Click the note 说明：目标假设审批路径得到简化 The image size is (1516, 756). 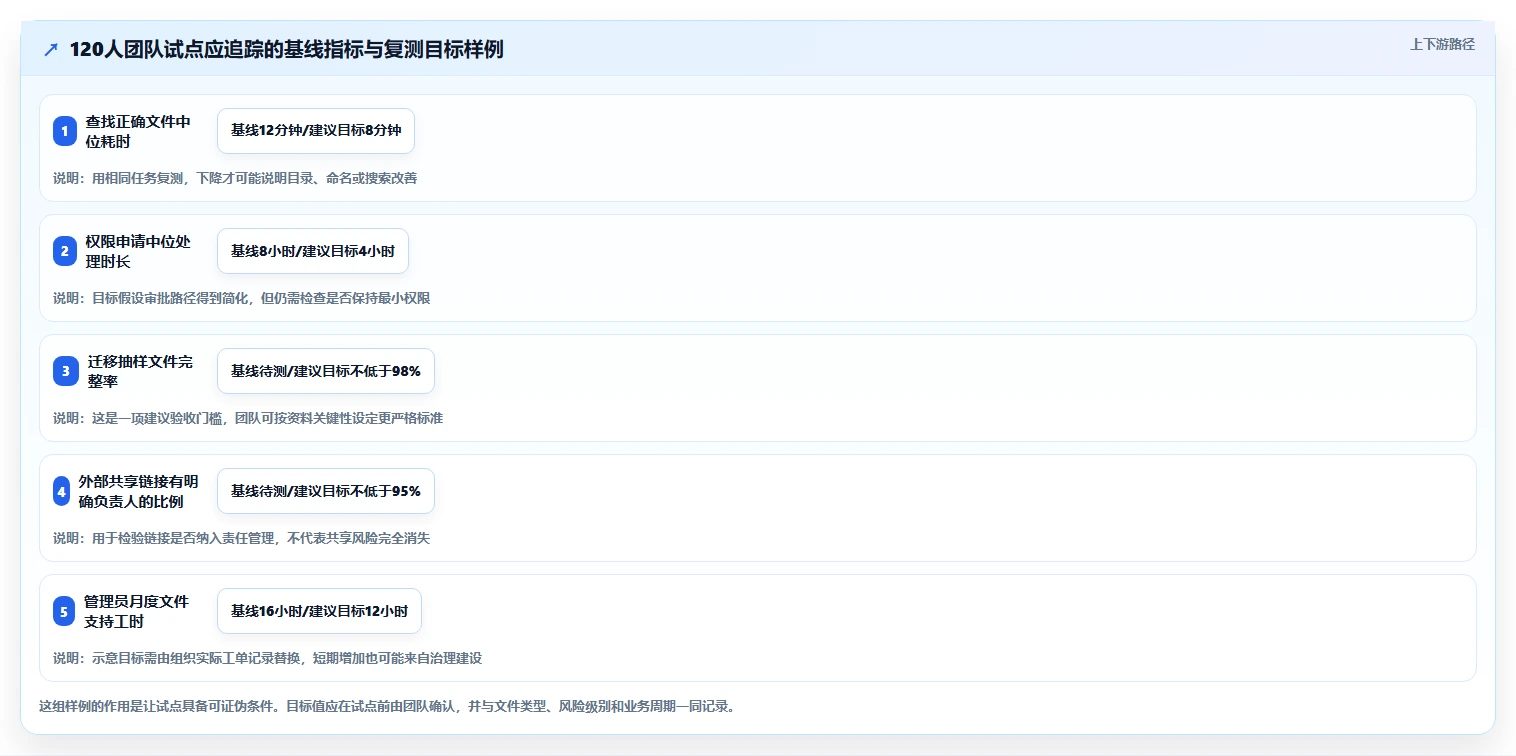(242, 298)
